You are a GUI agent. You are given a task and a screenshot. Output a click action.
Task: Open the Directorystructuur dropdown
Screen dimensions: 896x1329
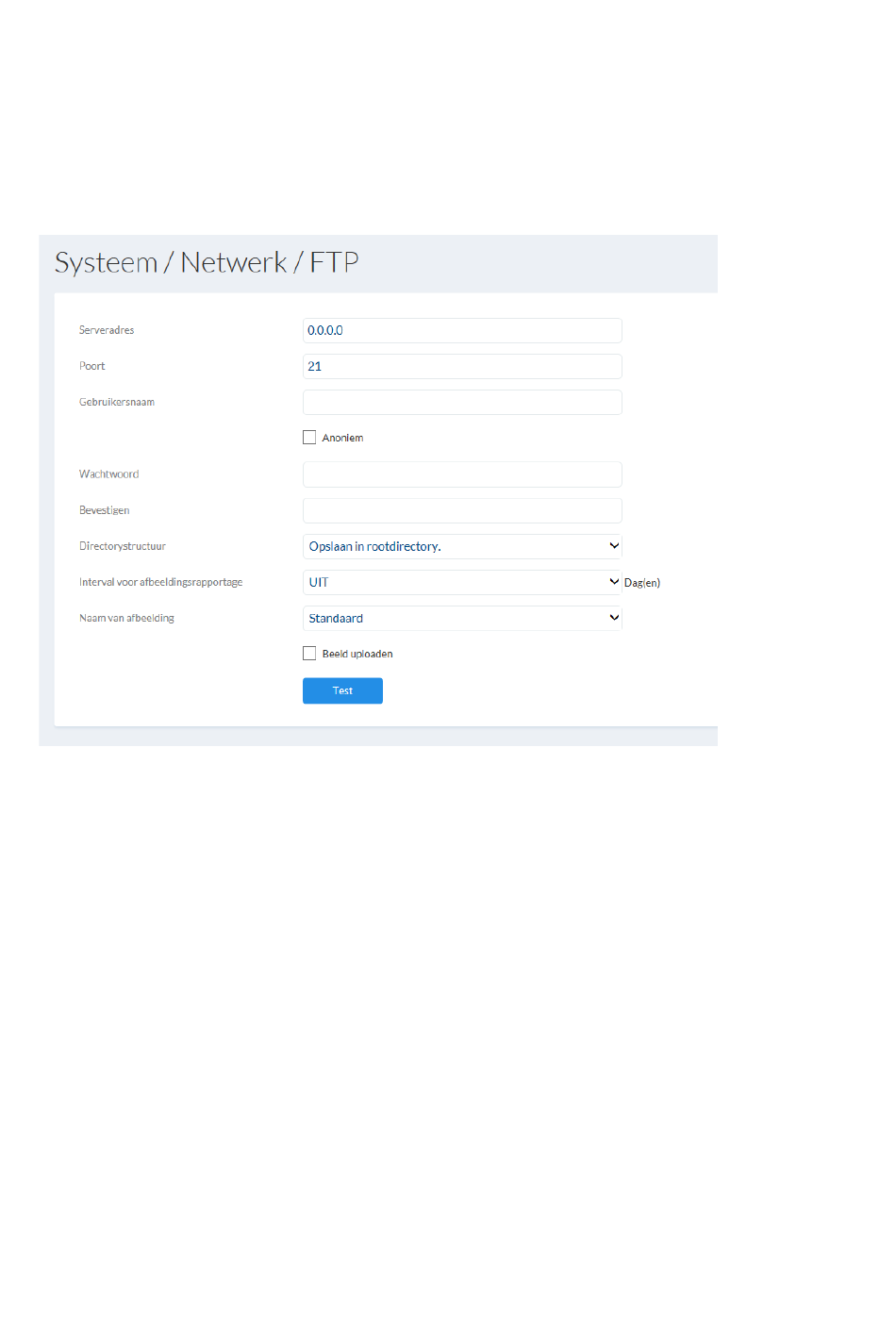462,546
